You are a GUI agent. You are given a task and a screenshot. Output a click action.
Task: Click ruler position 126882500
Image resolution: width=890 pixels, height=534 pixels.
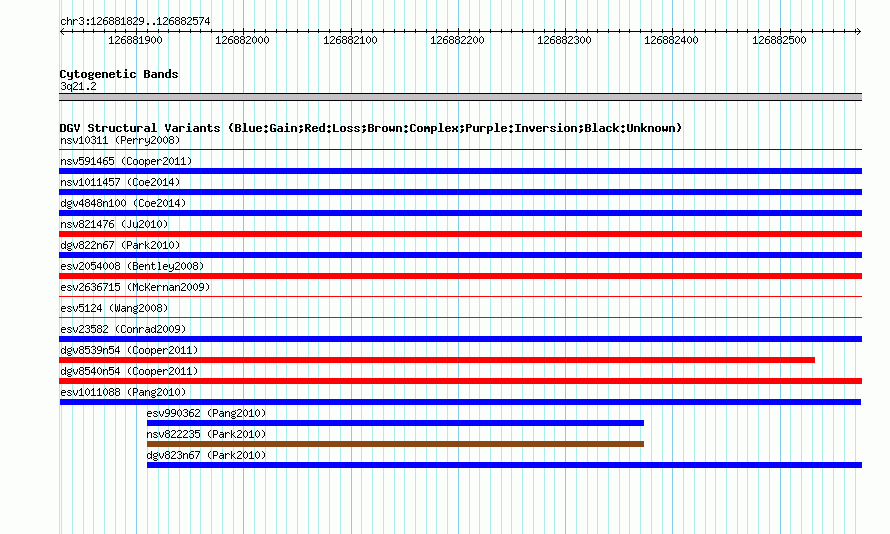pos(779,40)
